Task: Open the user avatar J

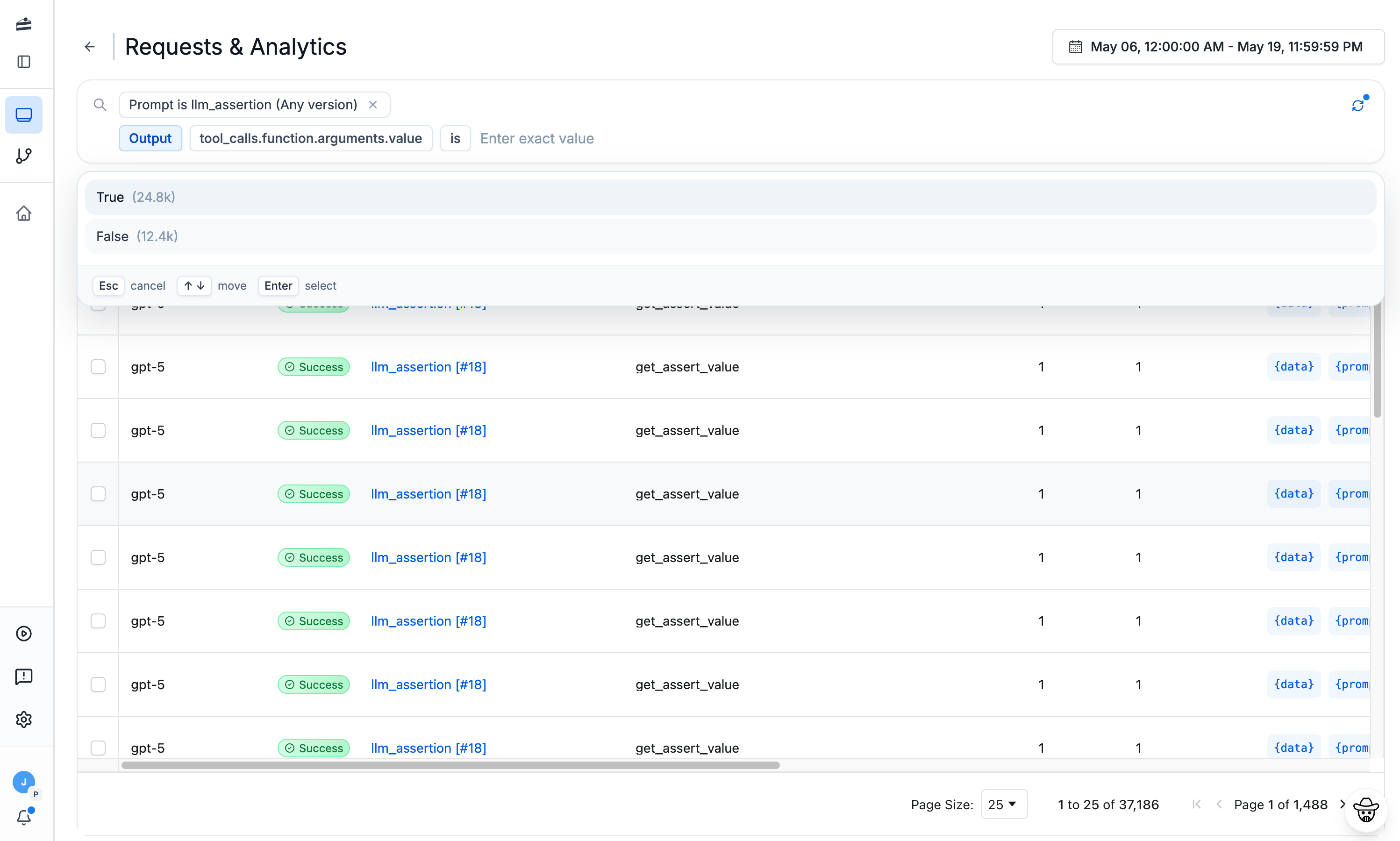Action: [x=24, y=782]
